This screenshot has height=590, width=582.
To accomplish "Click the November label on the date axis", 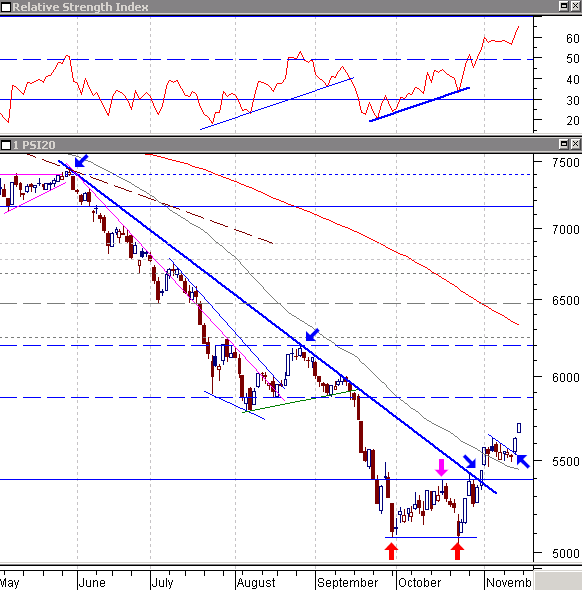I will pyautogui.click(x=509, y=583).
